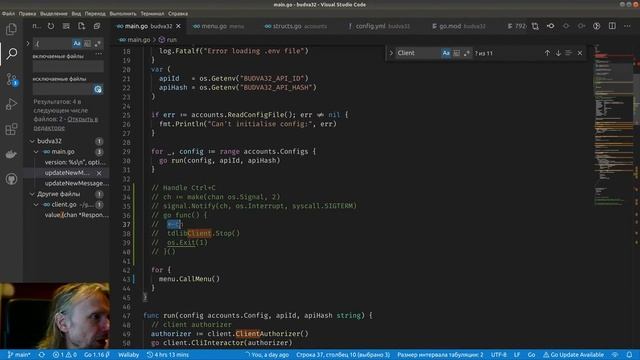Switch to the config.yml tab
Screen dimensions: 640x360
379,26
